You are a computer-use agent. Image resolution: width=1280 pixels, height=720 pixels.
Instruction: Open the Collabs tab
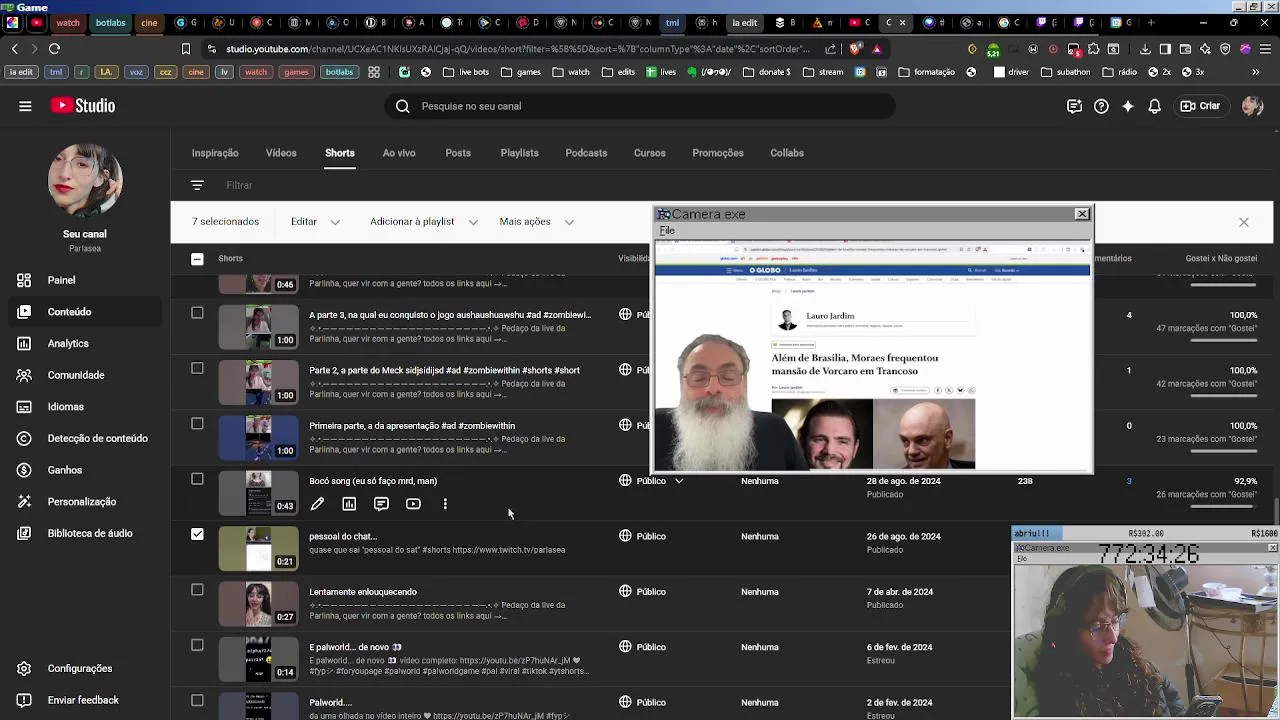(787, 153)
